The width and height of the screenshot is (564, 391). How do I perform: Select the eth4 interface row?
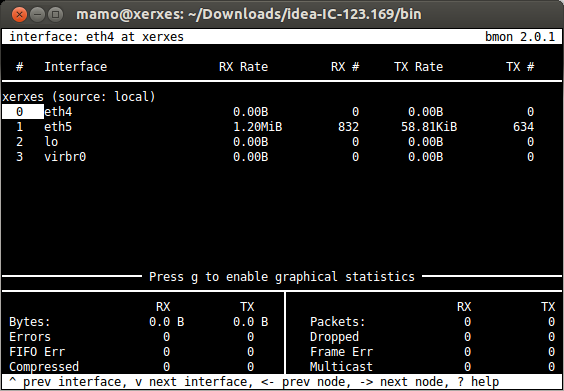282,112
